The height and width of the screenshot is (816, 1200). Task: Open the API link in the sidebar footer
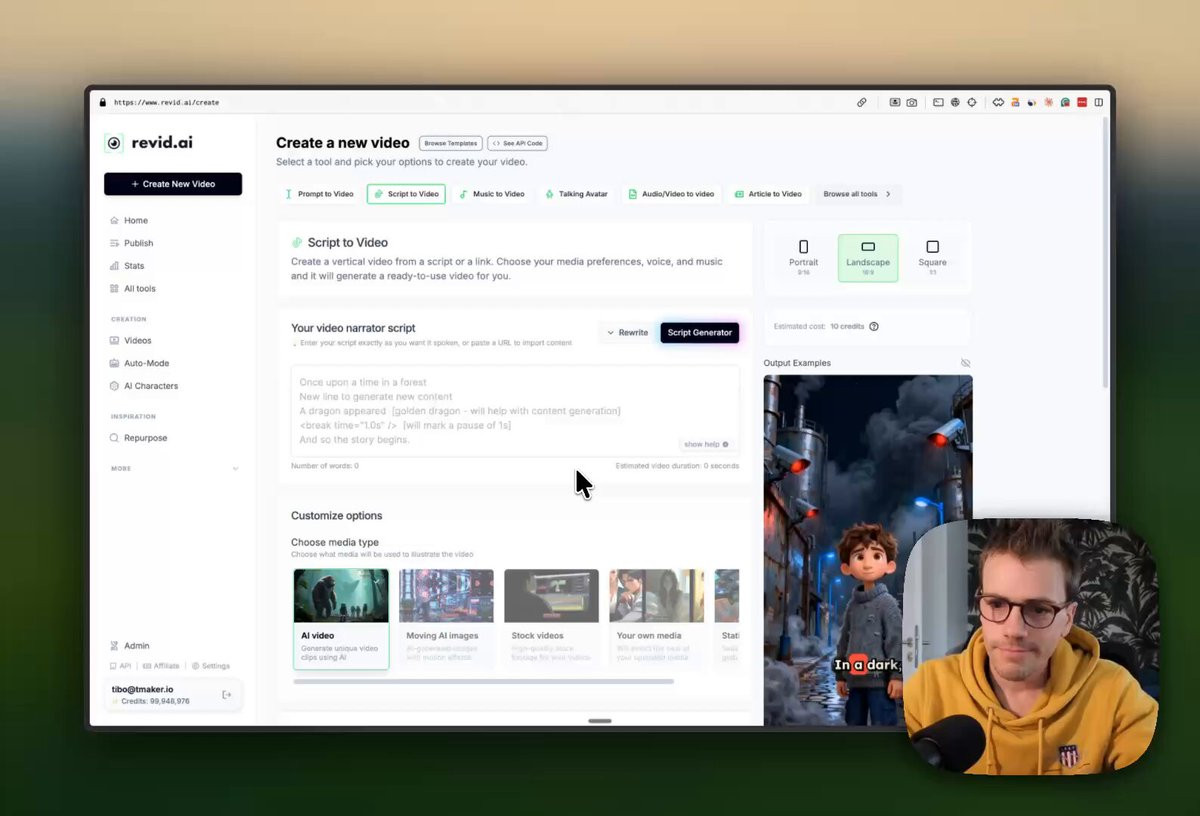click(120, 666)
